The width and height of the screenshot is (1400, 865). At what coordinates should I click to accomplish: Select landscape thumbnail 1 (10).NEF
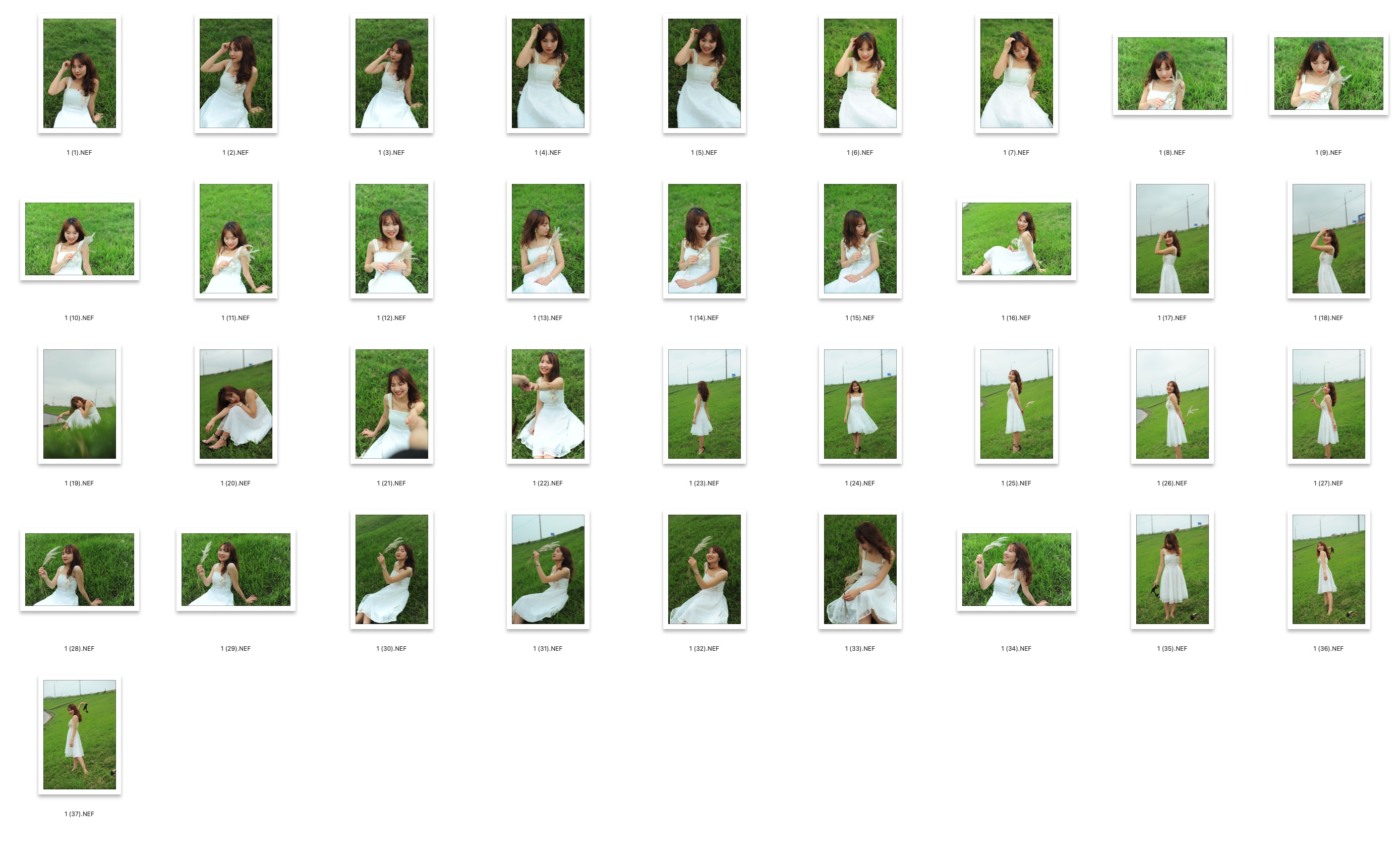tap(80, 238)
